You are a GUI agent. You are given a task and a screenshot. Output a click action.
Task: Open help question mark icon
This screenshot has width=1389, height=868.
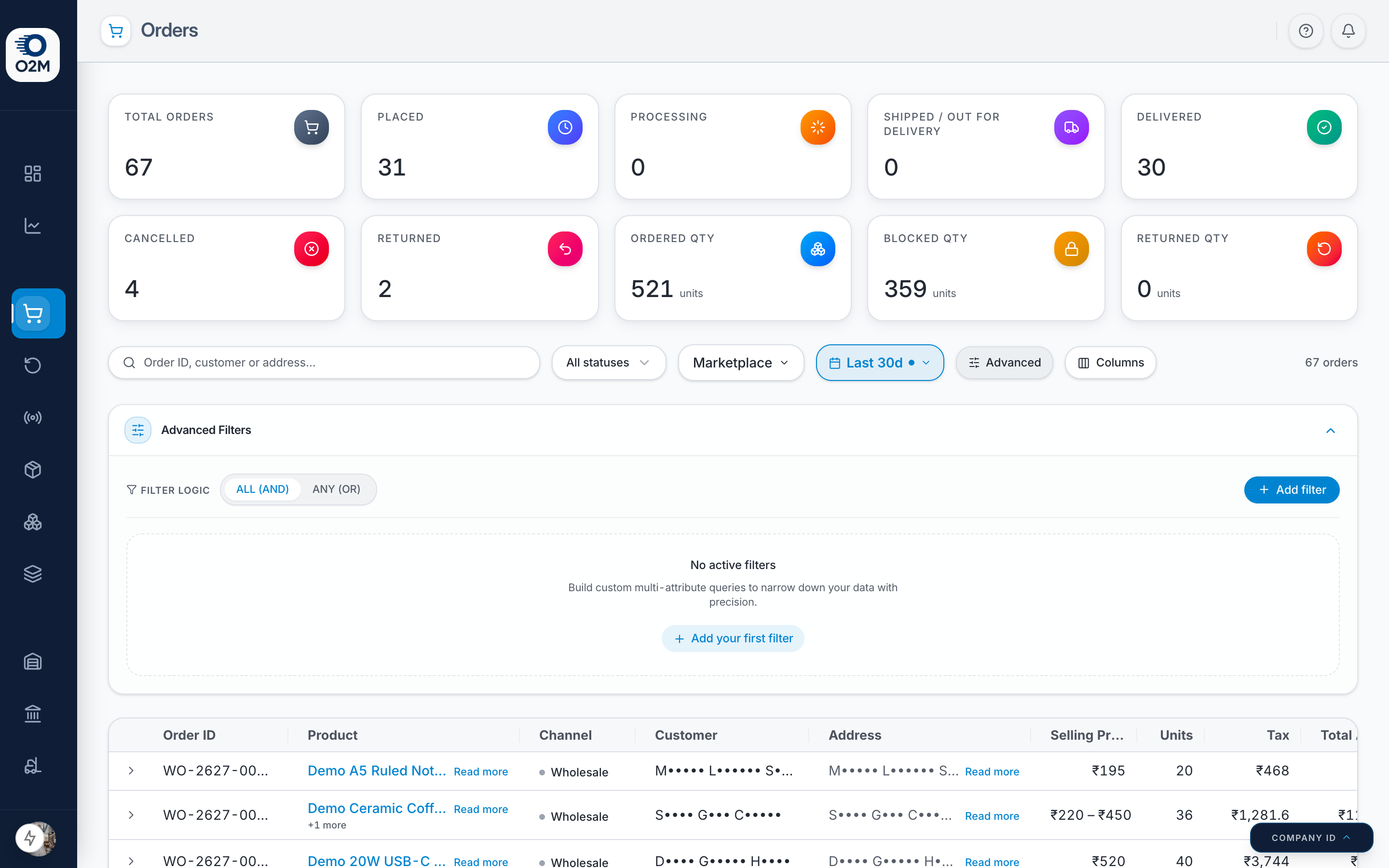pyautogui.click(x=1306, y=30)
